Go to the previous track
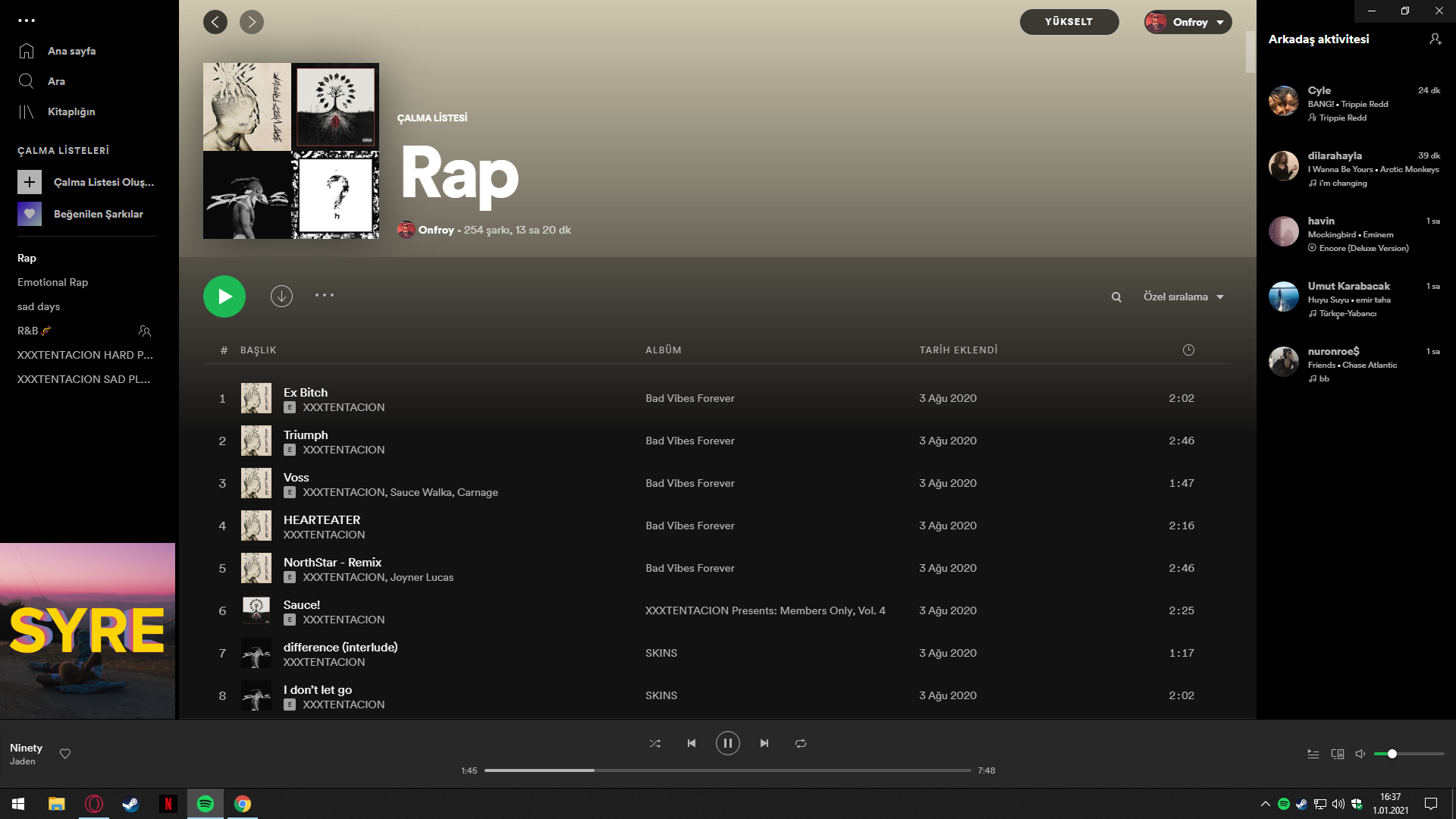Screen dimensions: 1456x819 click(692, 743)
